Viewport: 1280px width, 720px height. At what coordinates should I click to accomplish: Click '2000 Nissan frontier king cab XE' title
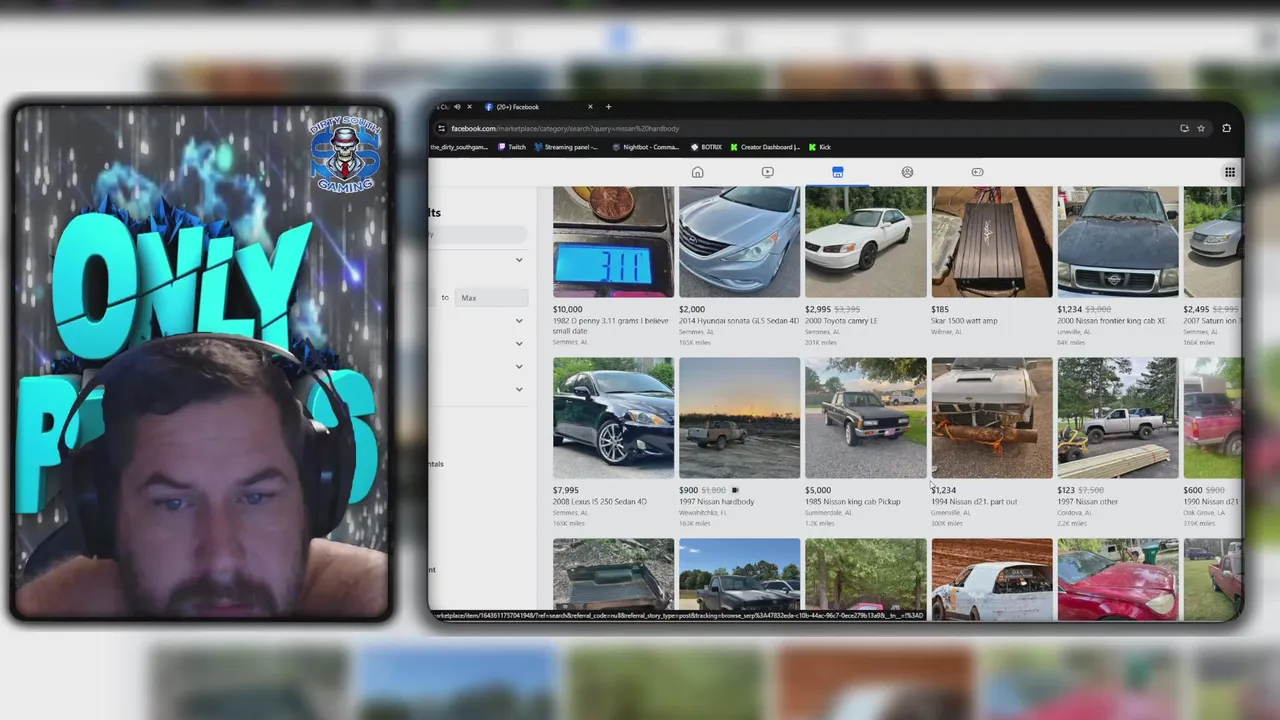point(1111,321)
